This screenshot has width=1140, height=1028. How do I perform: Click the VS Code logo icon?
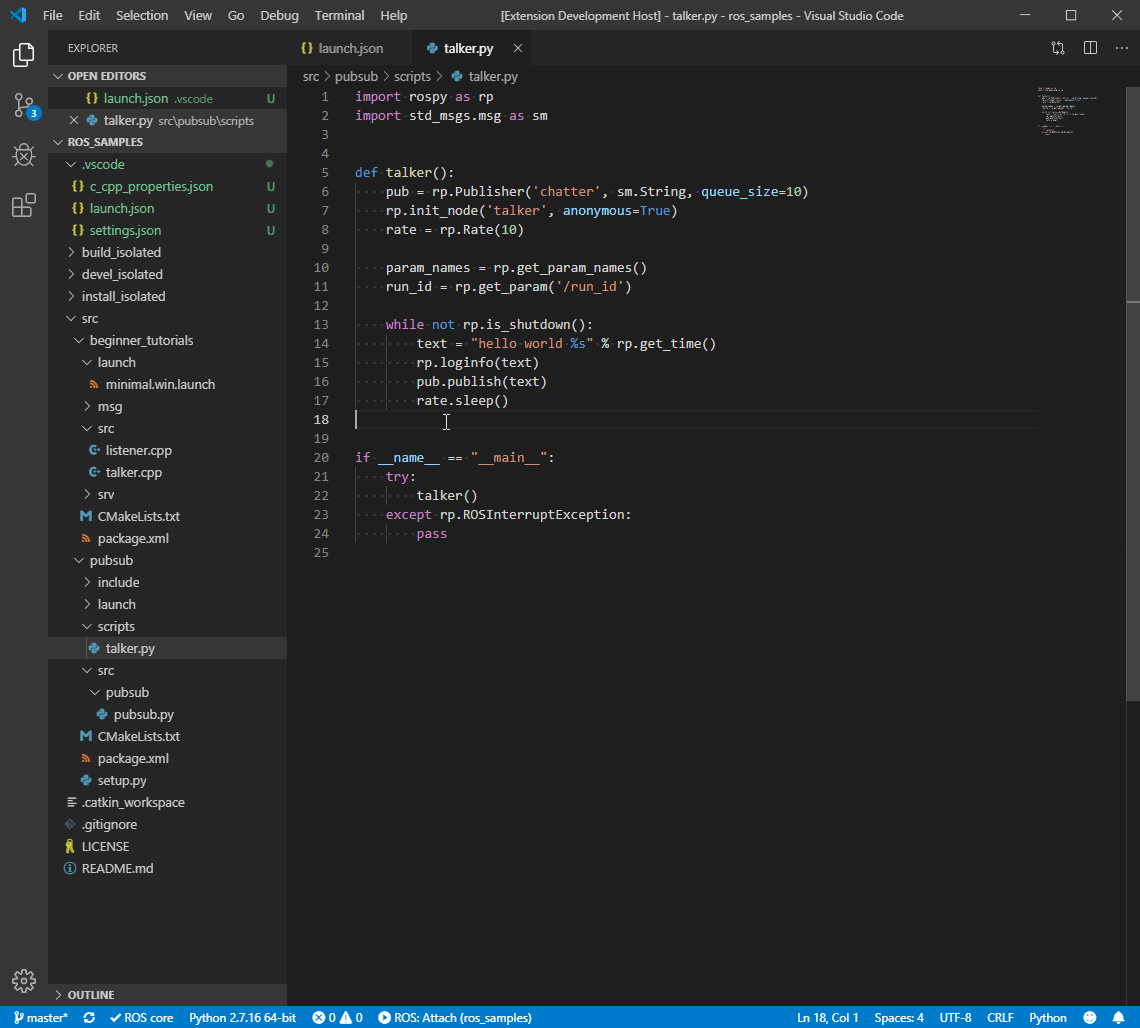[18, 15]
